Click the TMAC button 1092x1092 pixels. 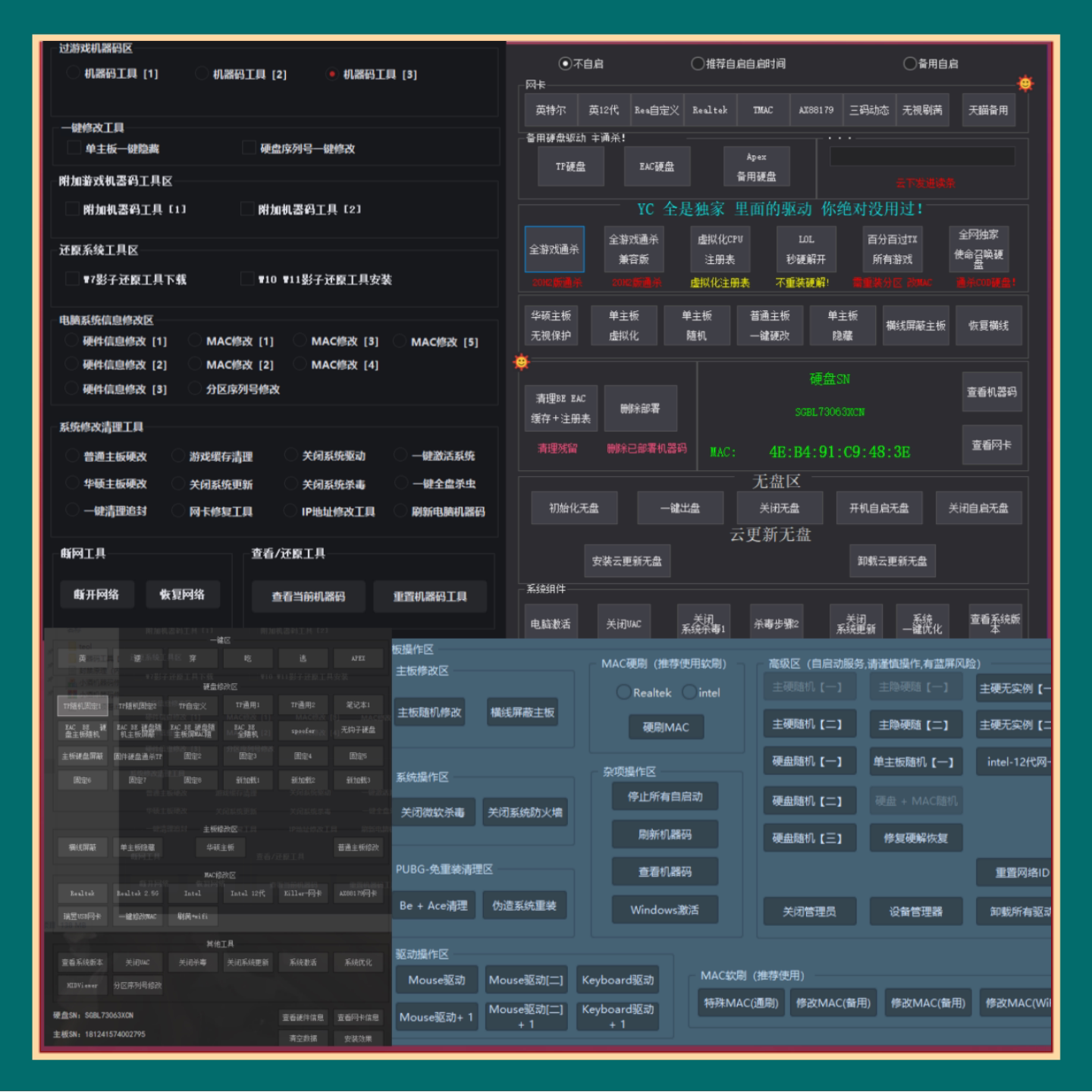tap(763, 110)
